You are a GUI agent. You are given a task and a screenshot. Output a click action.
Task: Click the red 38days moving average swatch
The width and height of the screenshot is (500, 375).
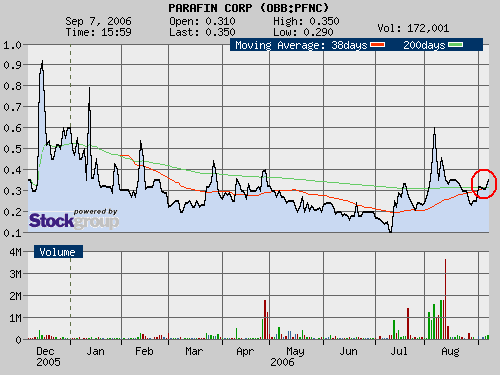(x=378, y=44)
